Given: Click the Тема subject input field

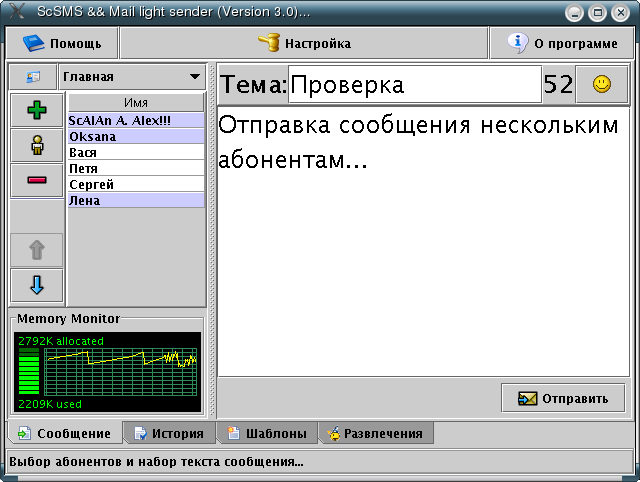Looking at the screenshot, I should tap(412, 85).
